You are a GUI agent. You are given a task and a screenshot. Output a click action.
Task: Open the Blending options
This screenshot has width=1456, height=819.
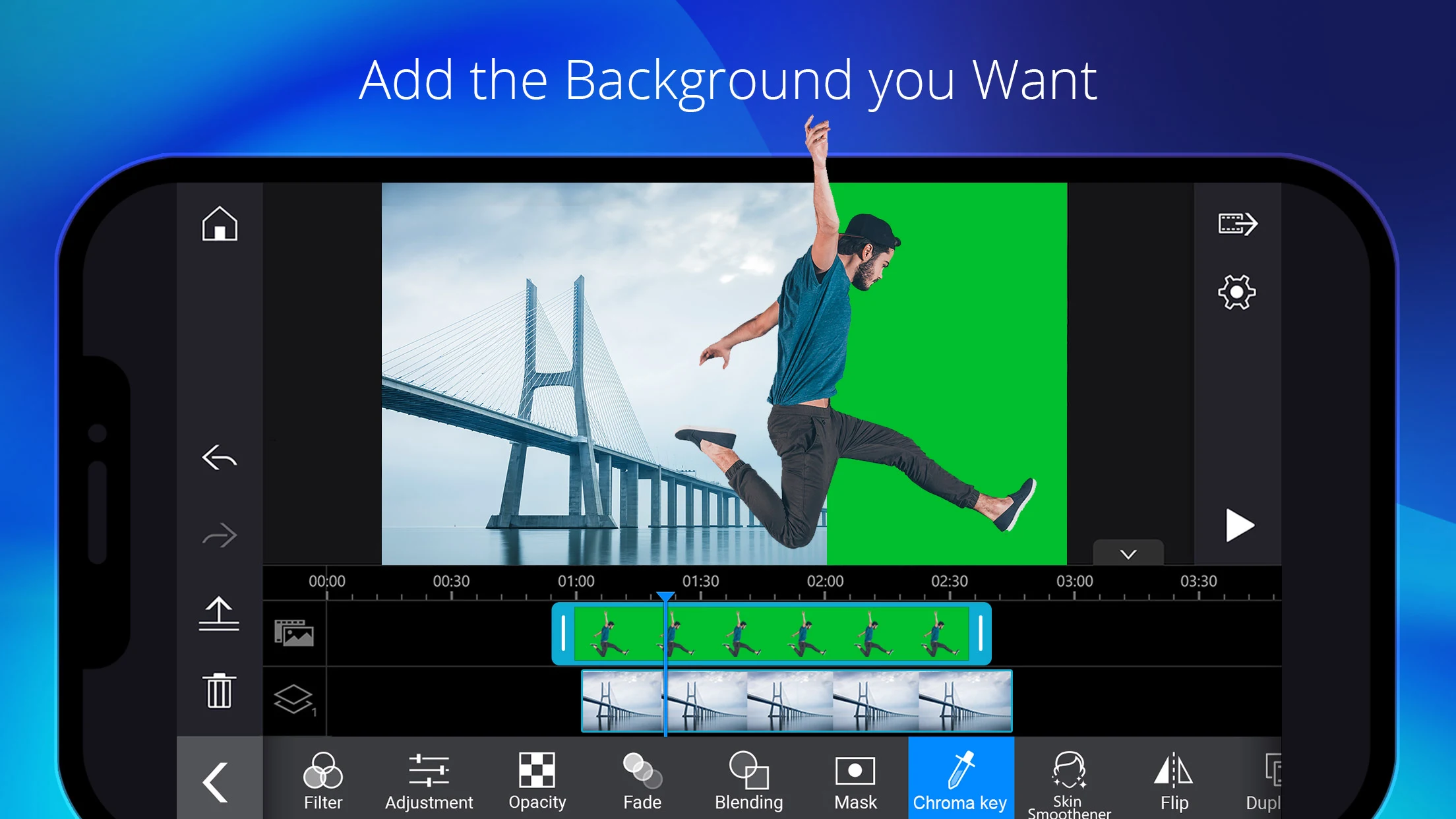click(748, 781)
